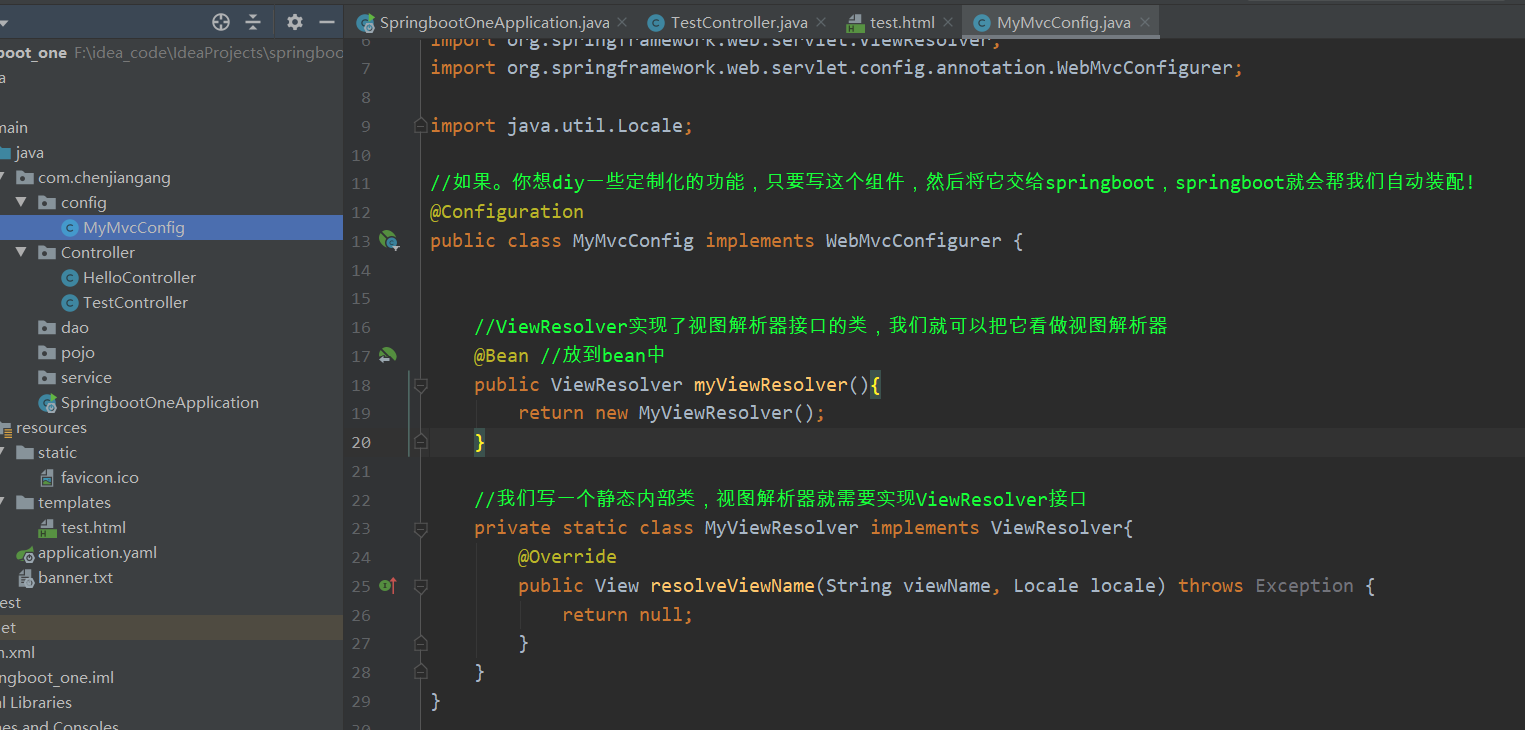Switch to TestController.java tab
Screen dimensions: 1525x730
point(739,22)
